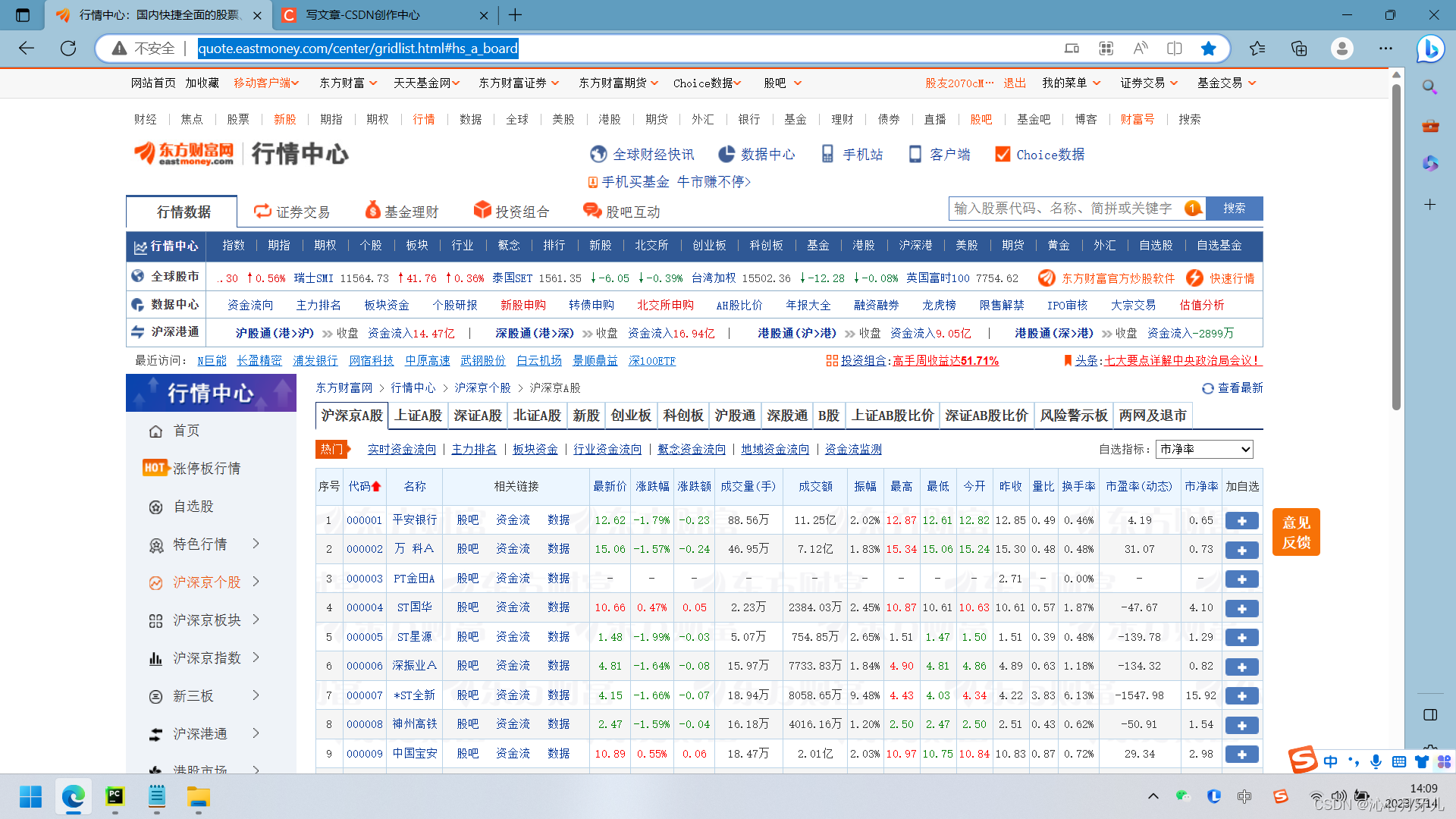Click 手机站 phone icon link
This screenshot has width=1456, height=819.
pos(827,155)
